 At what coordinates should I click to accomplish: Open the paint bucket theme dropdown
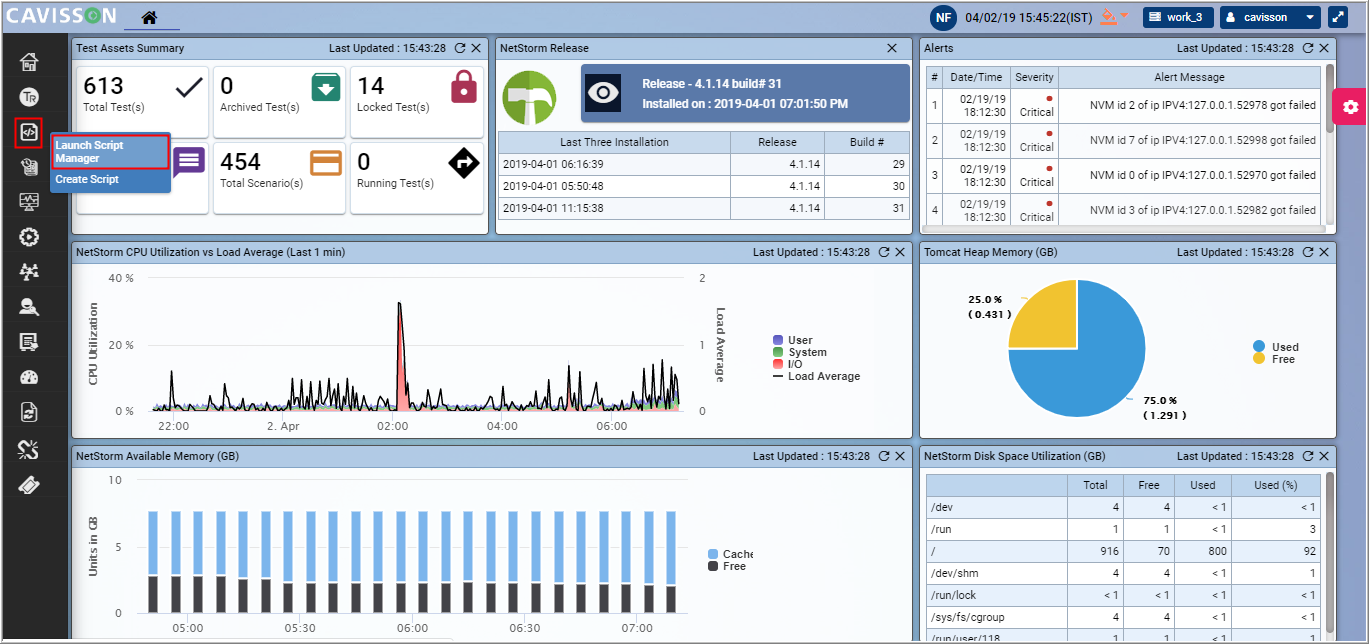click(1113, 17)
